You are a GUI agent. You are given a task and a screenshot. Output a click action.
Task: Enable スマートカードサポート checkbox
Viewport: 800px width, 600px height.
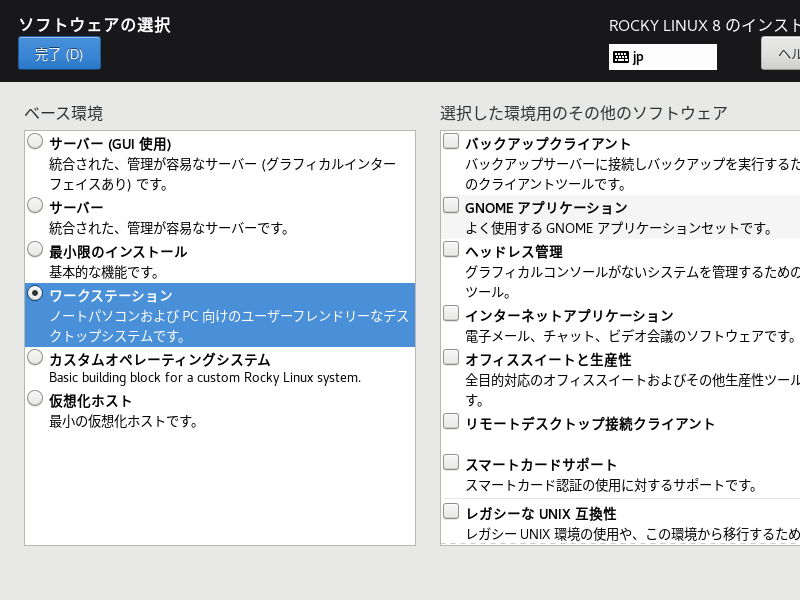tap(451, 462)
